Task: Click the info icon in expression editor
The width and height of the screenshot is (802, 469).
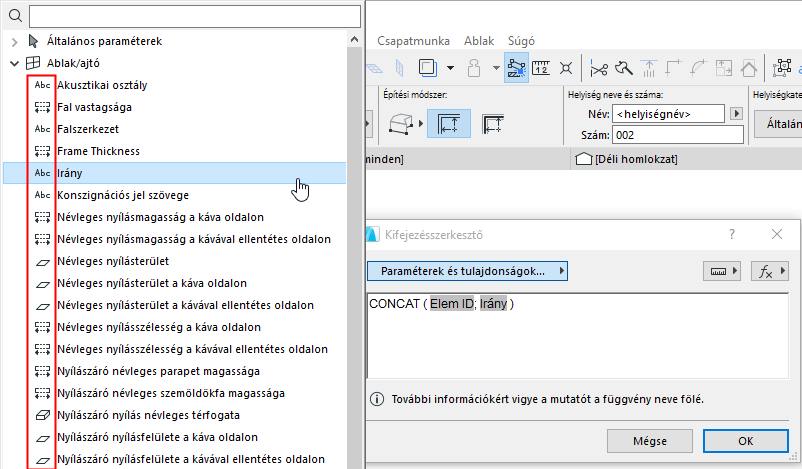Action: 376,399
